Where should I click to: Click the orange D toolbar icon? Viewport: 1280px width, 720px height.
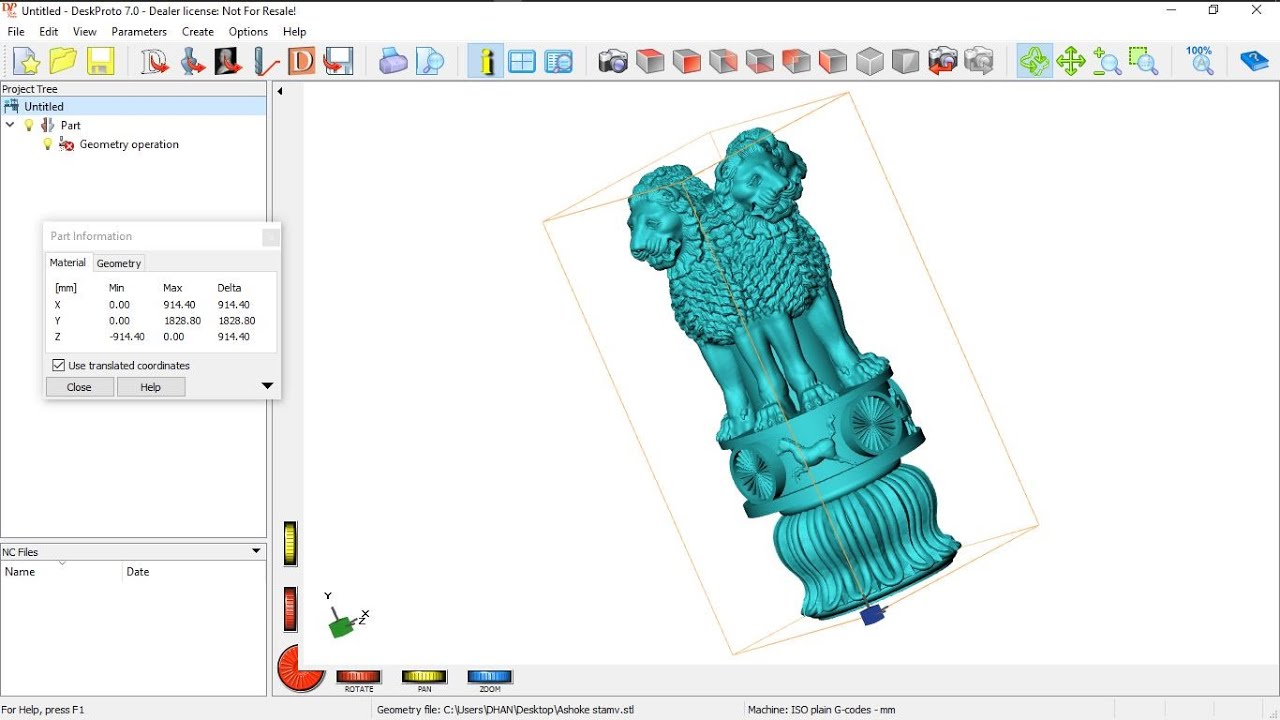point(301,62)
